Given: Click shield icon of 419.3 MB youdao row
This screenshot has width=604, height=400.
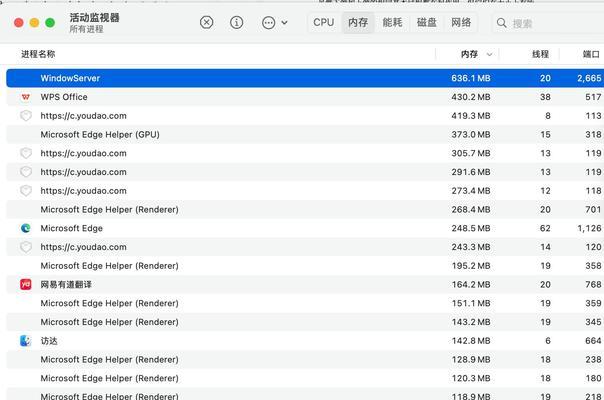Looking at the screenshot, I should point(26,116).
